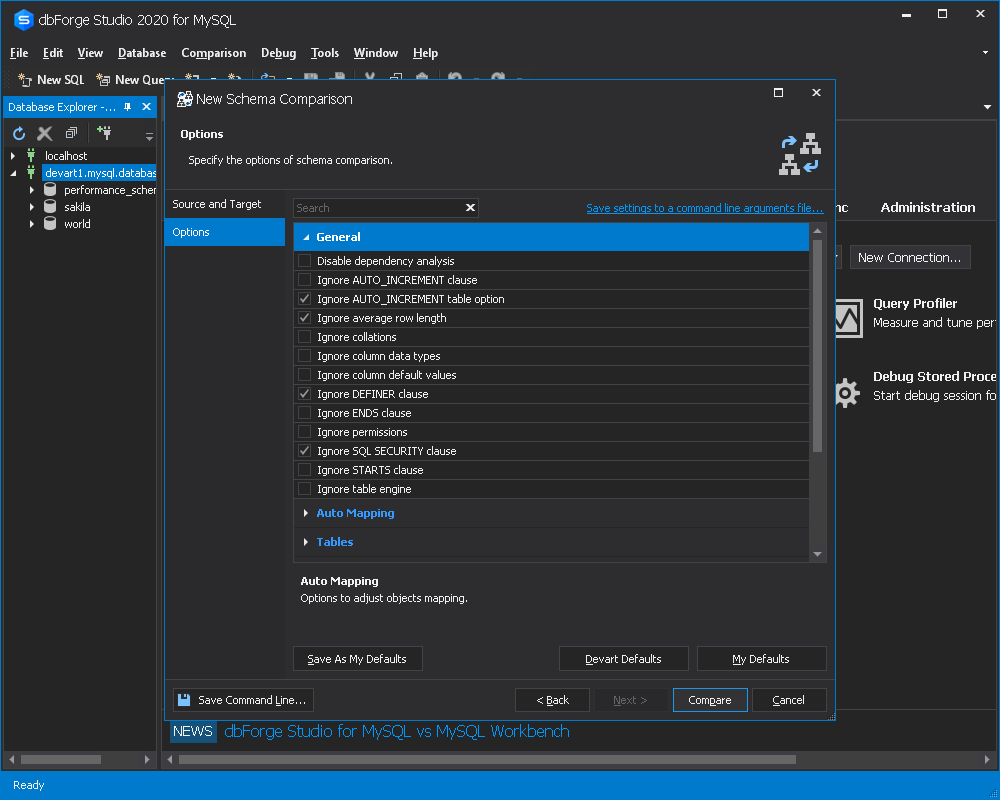
Task: Enable Disable dependency analysis checkbox
Action: (x=305, y=260)
